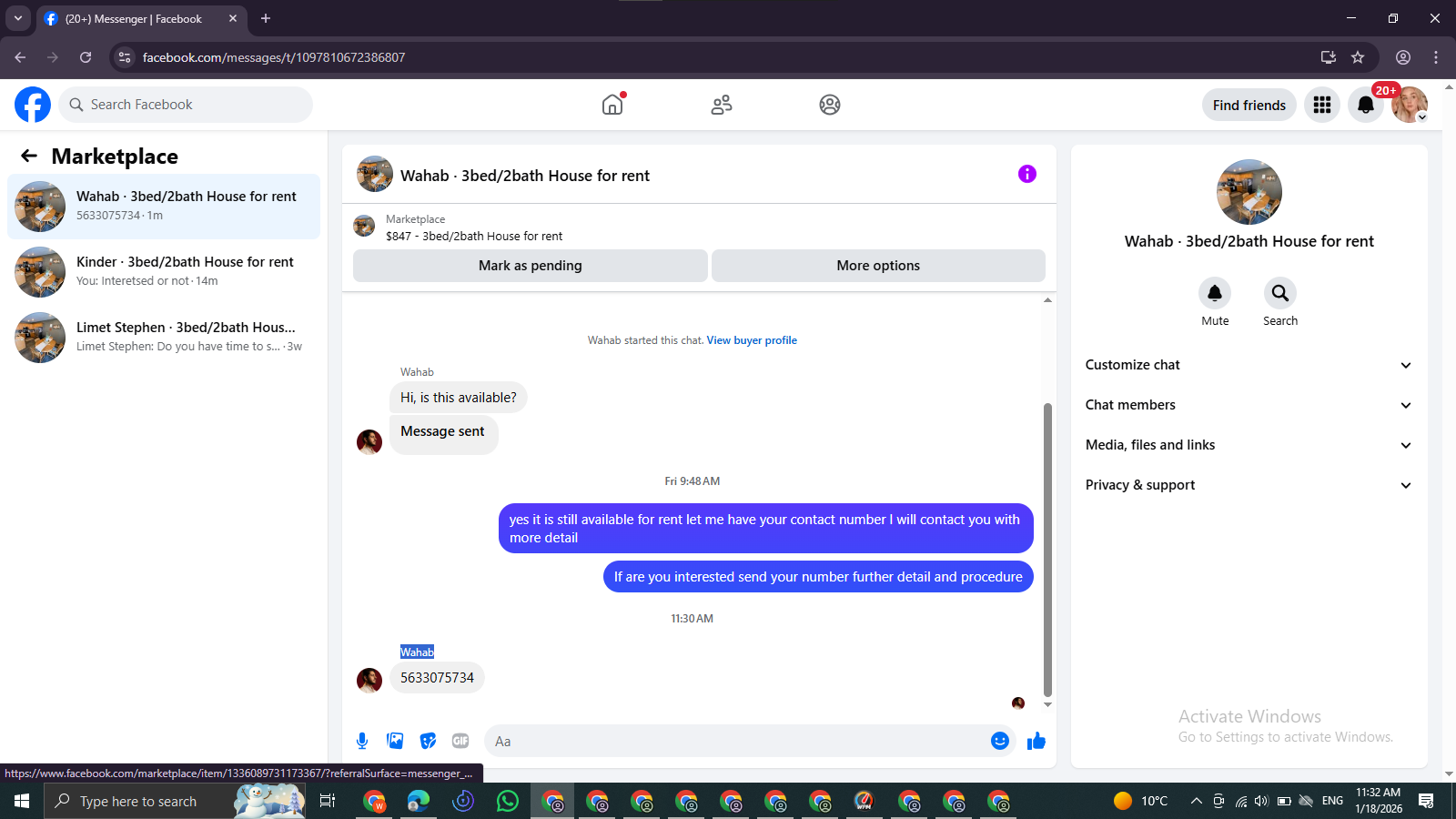Image resolution: width=1456 pixels, height=819 pixels.
Task: Click chat scrollbar up arrow
Action: click(x=1047, y=299)
